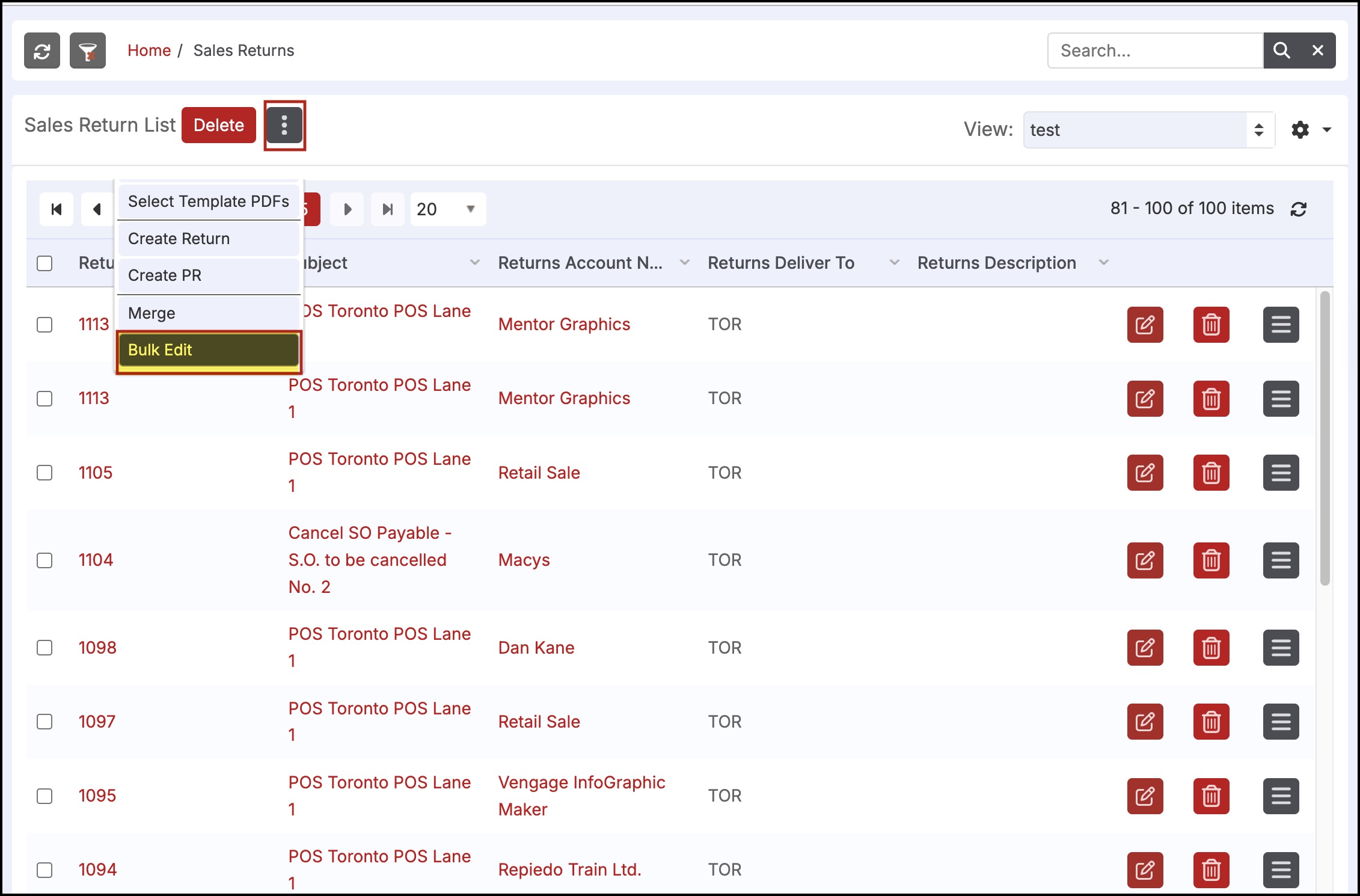Toggle the select-all checkbox in the header
This screenshot has height=896, width=1360.
tap(44, 263)
